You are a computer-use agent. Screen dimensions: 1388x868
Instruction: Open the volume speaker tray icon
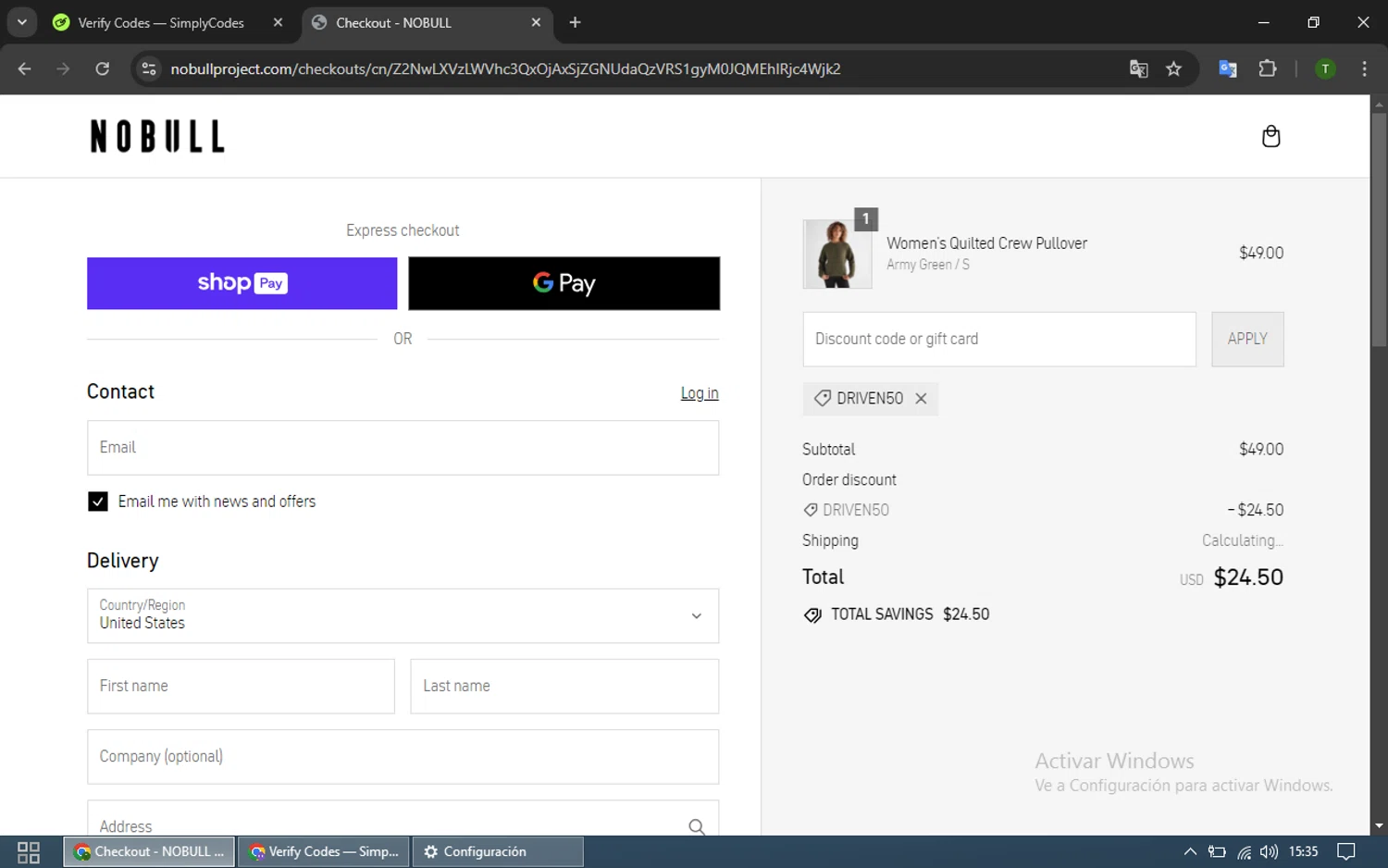[x=1269, y=852]
